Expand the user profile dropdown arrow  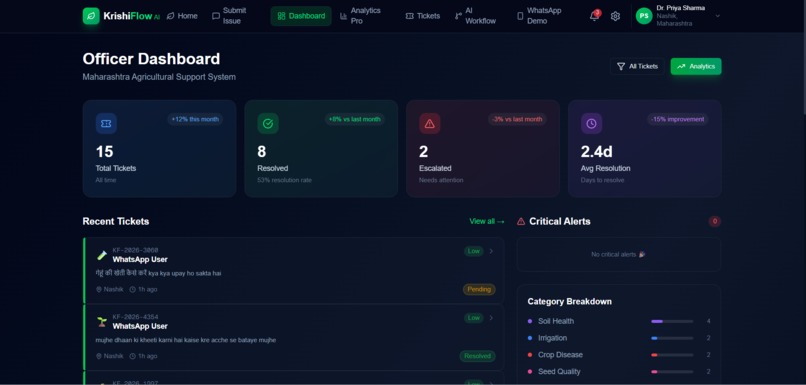point(718,16)
